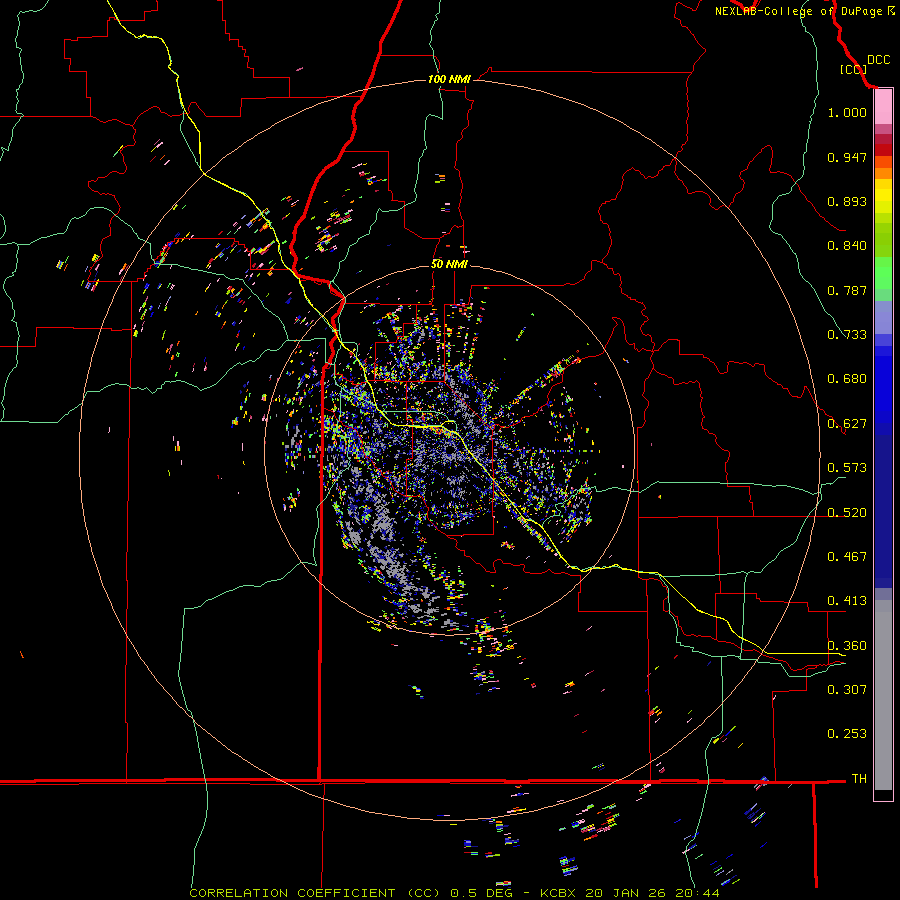The width and height of the screenshot is (900, 900).
Task: Click the 0.733 scale value
Action: tap(847, 335)
